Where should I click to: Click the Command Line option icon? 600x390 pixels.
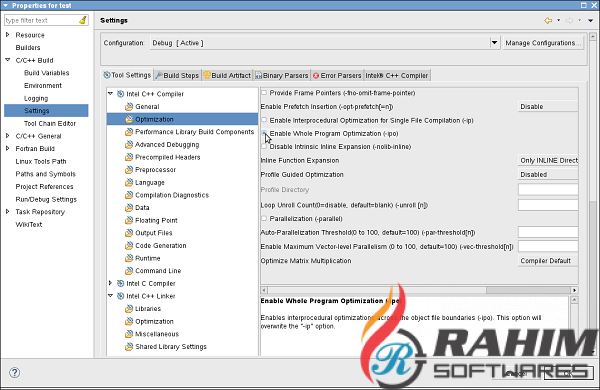(129, 271)
